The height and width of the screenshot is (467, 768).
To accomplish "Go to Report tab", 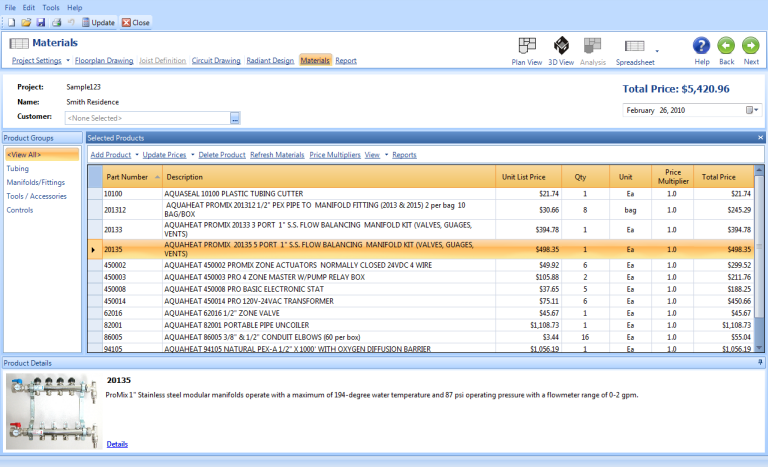I will point(346,60).
